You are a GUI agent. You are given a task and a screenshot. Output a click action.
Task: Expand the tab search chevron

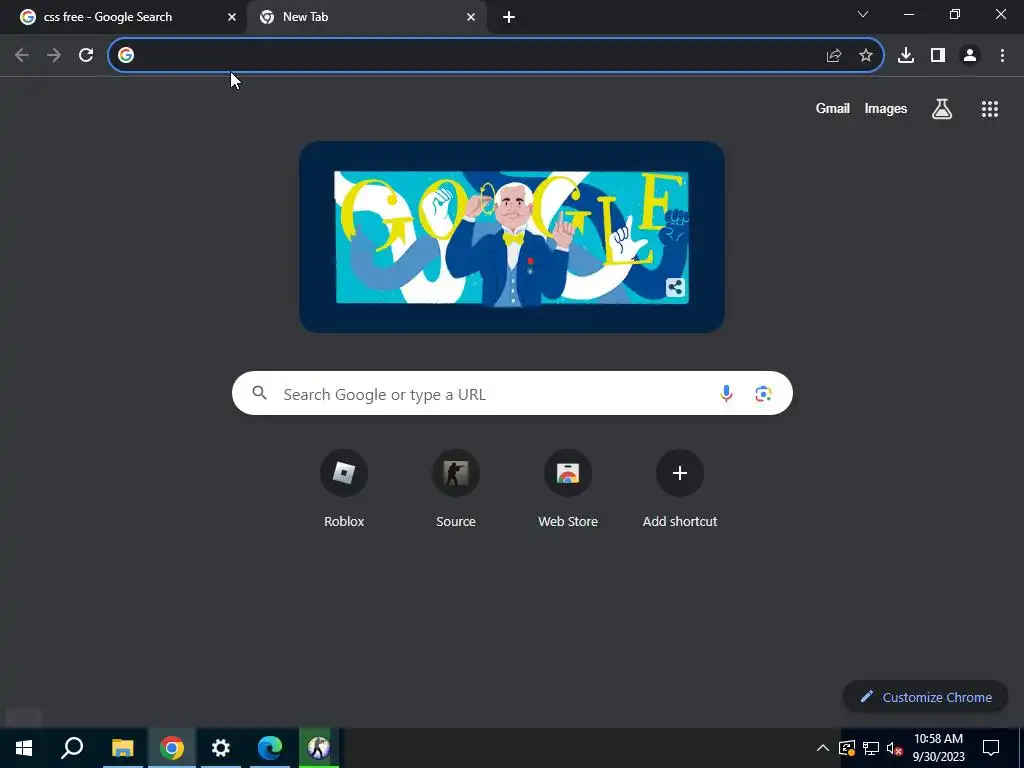pos(863,14)
